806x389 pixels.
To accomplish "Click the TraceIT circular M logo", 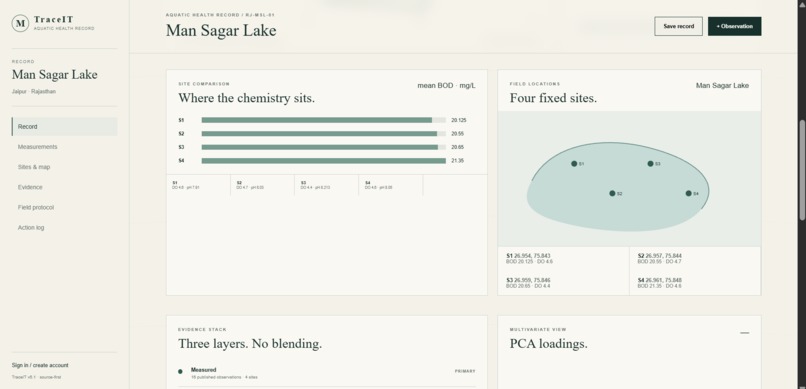I will coord(20,23).
